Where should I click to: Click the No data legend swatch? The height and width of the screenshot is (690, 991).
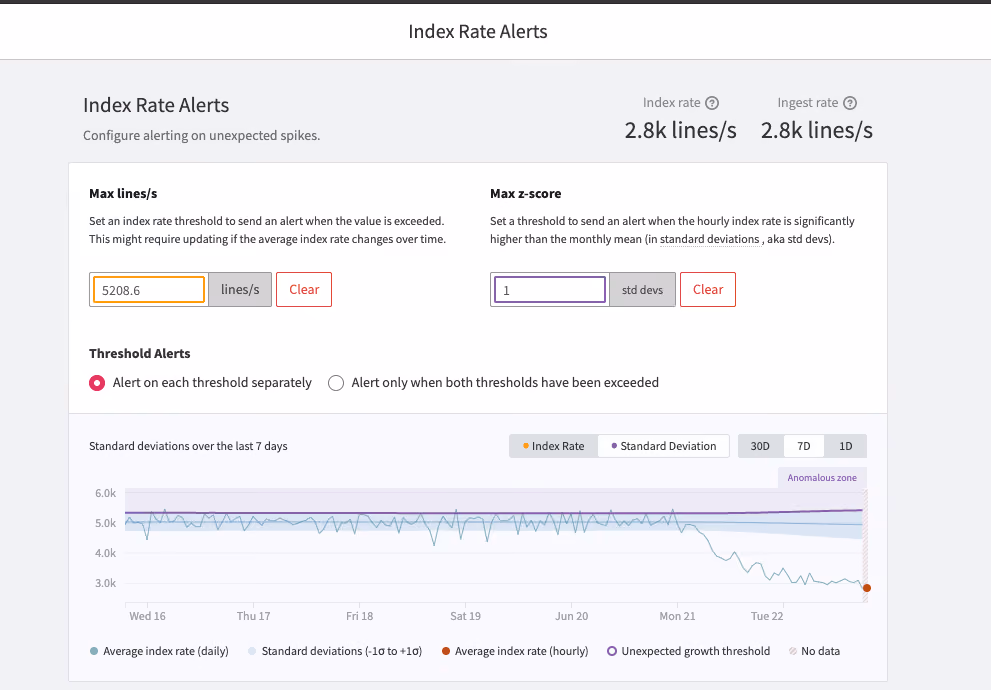pyautogui.click(x=793, y=651)
